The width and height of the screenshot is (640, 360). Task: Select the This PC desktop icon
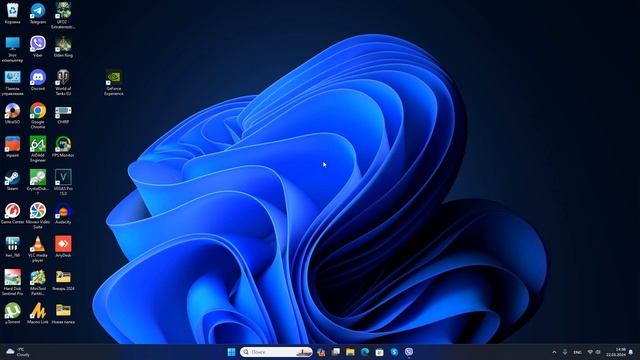click(x=12, y=49)
